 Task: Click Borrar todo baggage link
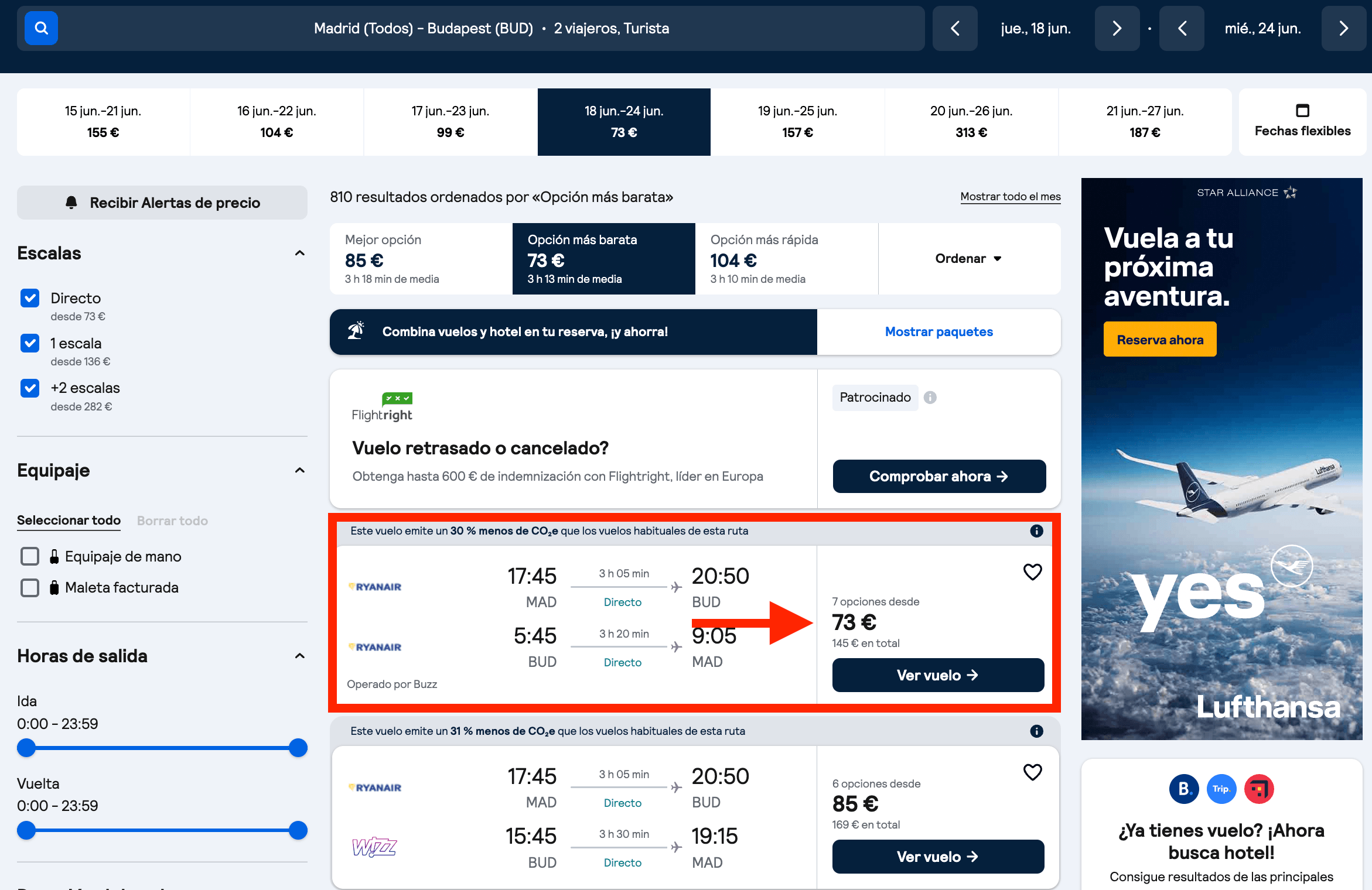point(172,521)
